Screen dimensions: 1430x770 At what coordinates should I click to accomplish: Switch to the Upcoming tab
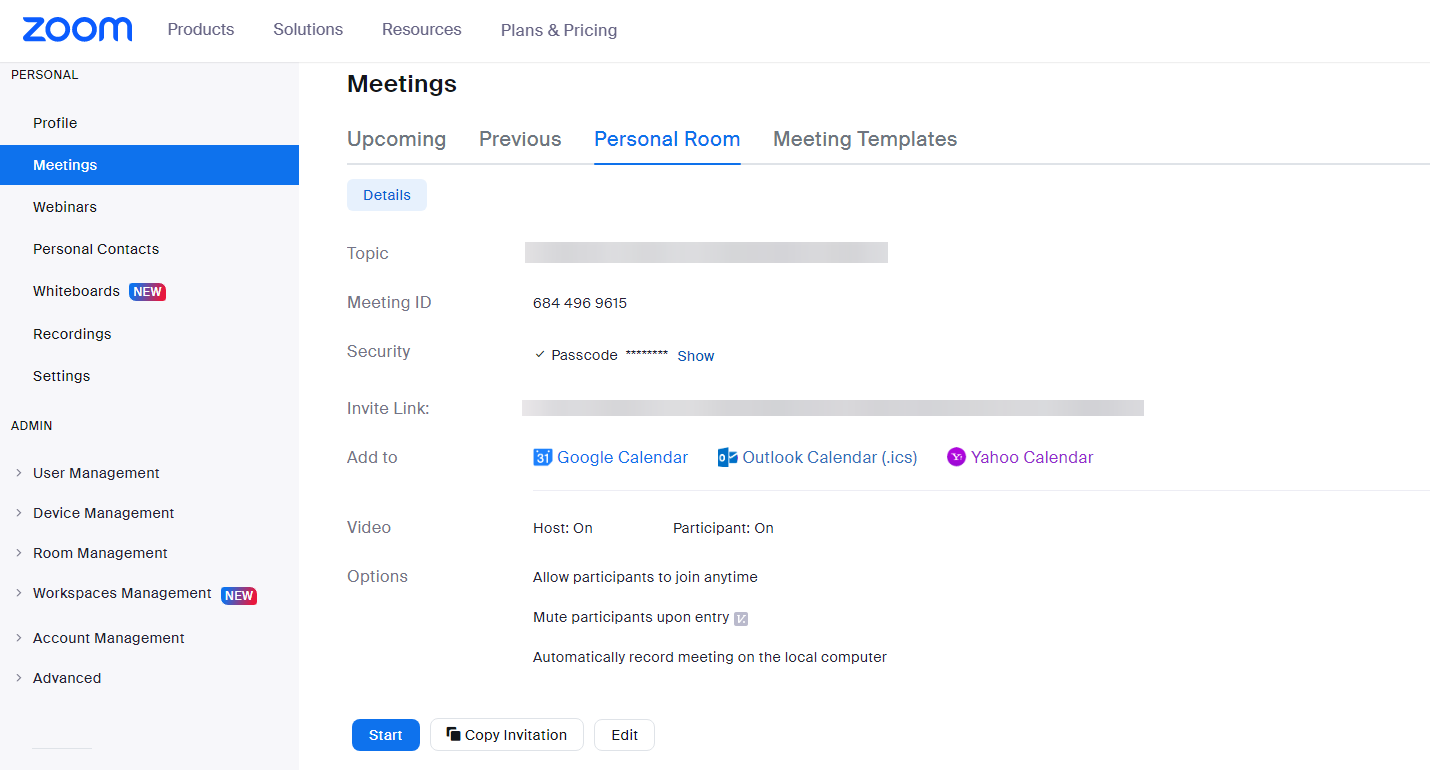point(397,139)
